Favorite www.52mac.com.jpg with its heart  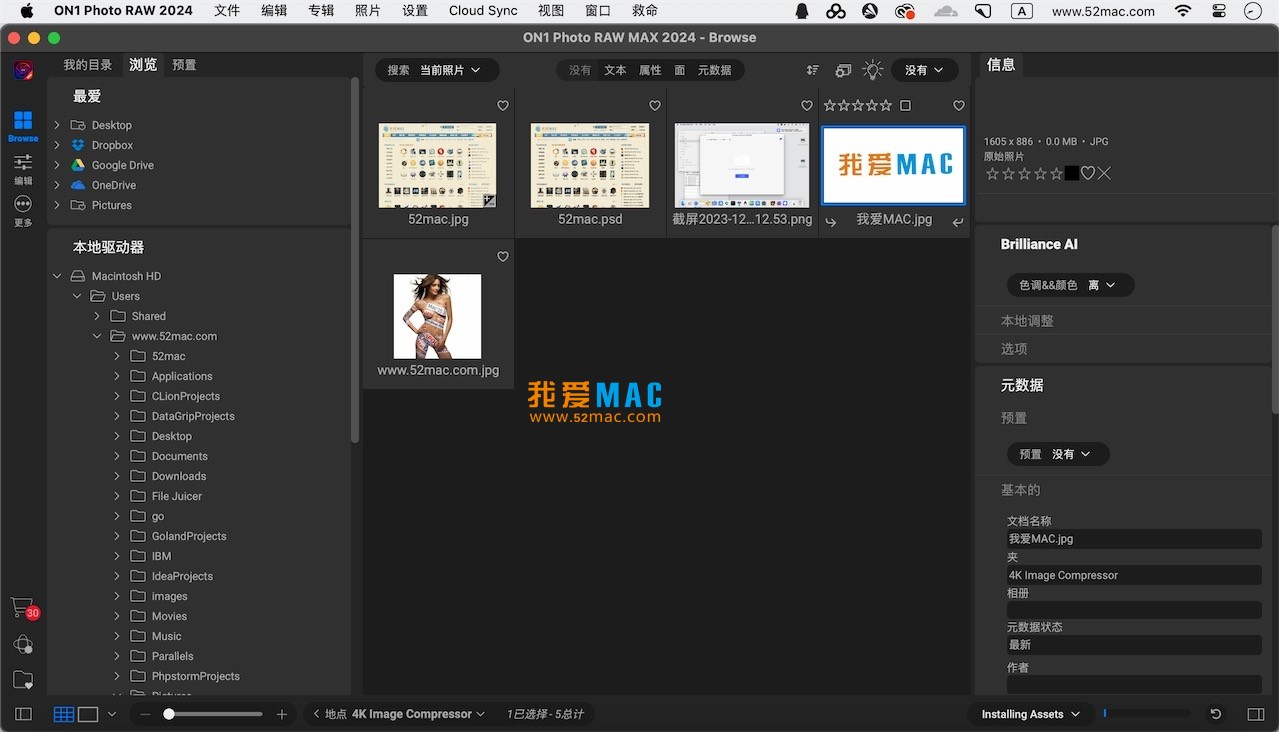503,257
